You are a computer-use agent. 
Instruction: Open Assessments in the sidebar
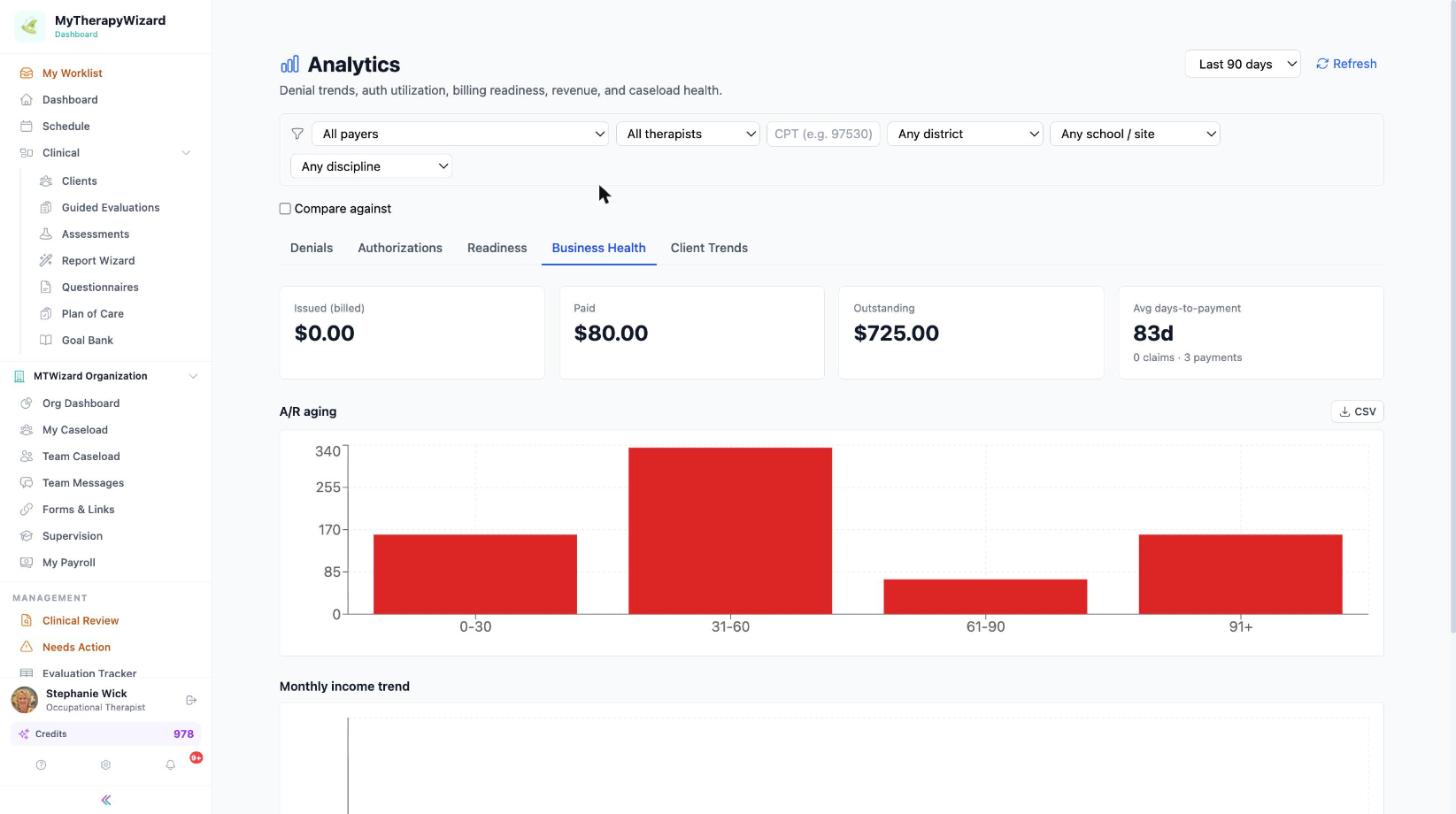pos(95,234)
